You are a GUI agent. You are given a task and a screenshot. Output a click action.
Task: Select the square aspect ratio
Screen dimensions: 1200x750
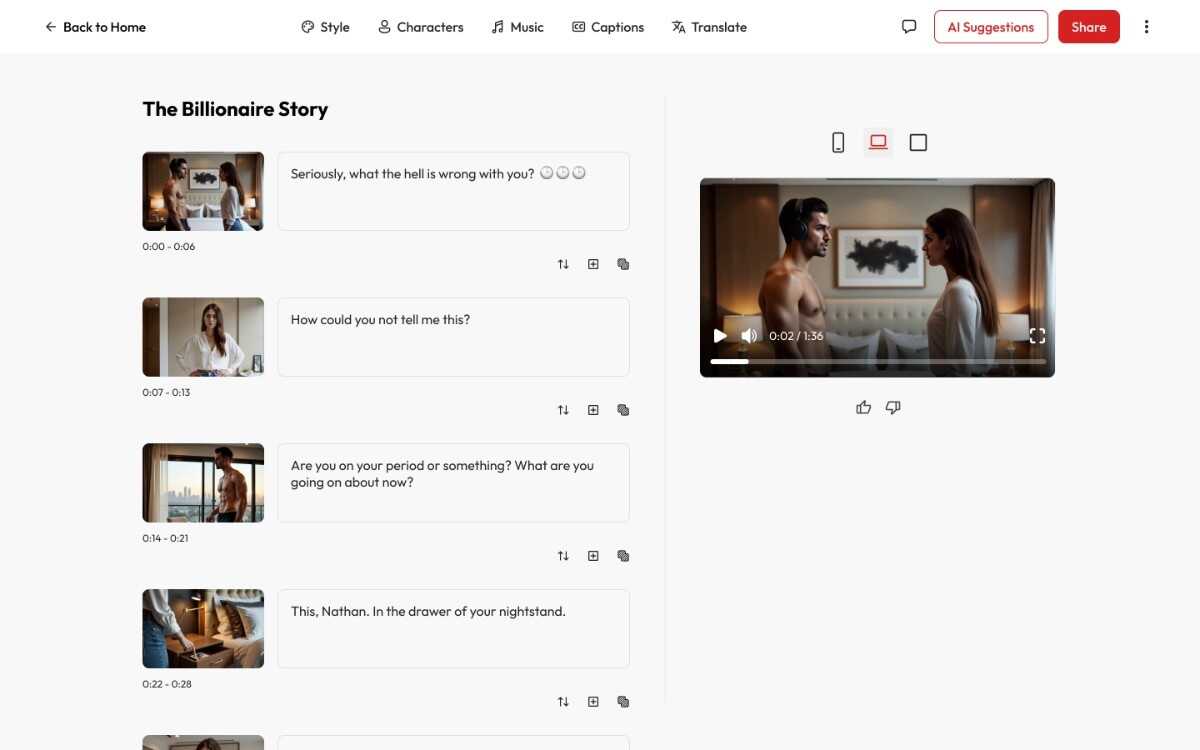pyautogui.click(x=918, y=143)
